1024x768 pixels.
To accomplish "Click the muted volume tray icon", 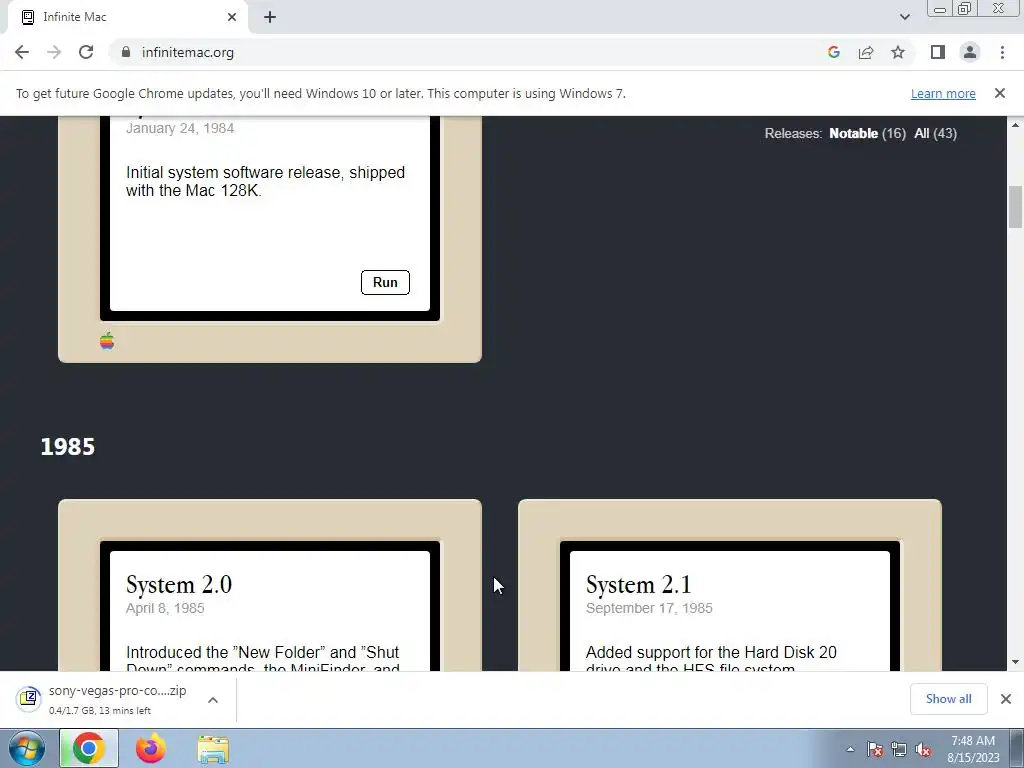I will click(923, 750).
